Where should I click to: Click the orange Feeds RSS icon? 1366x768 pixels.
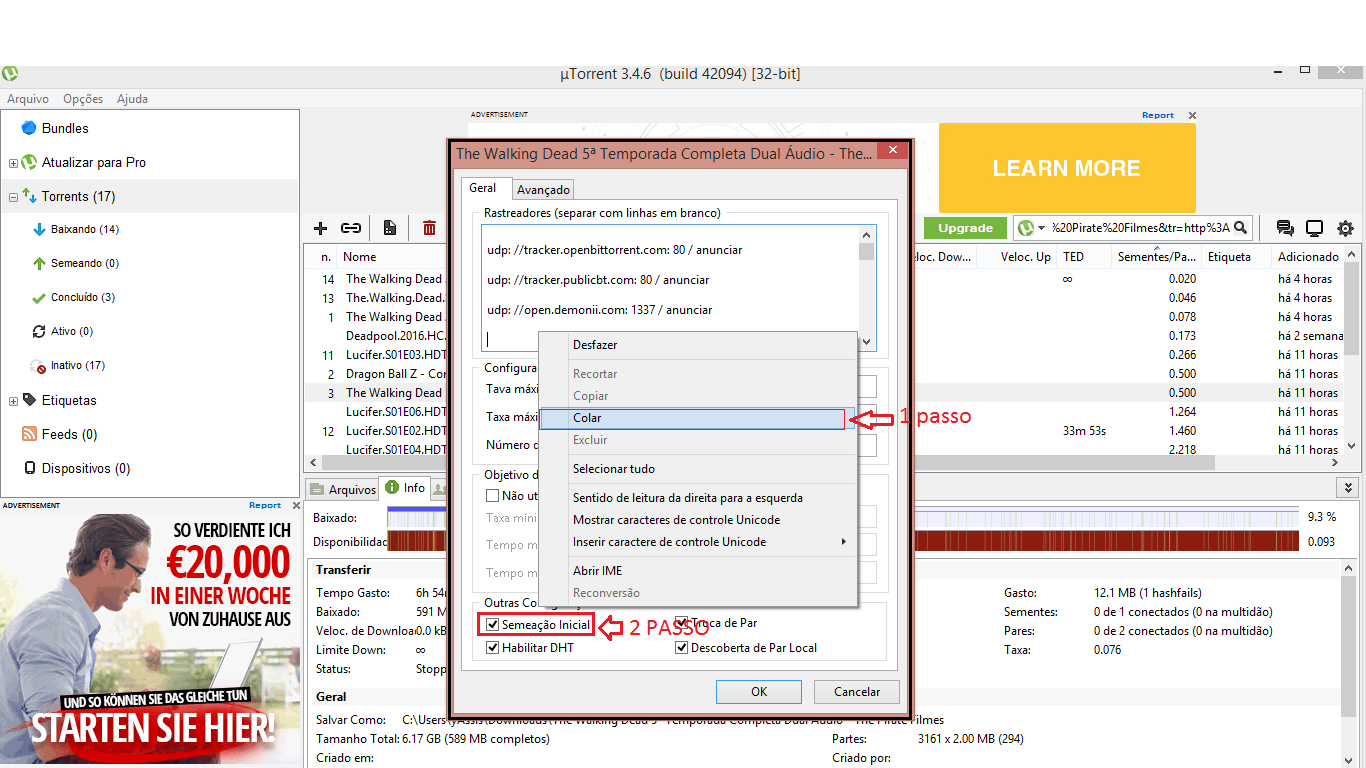29,434
